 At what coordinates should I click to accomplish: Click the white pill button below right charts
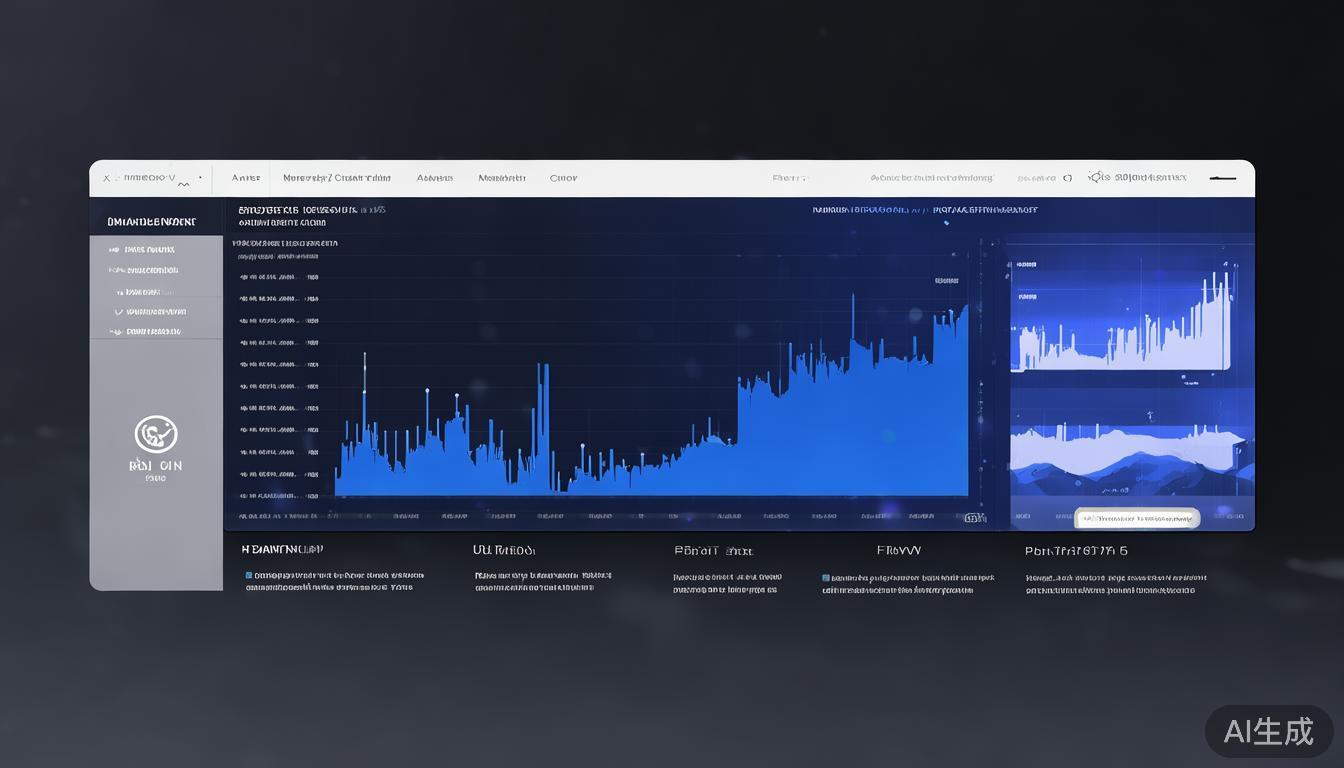coord(1137,518)
